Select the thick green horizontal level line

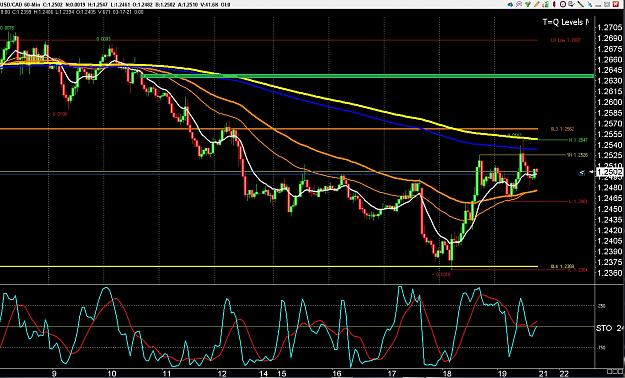coord(367,76)
